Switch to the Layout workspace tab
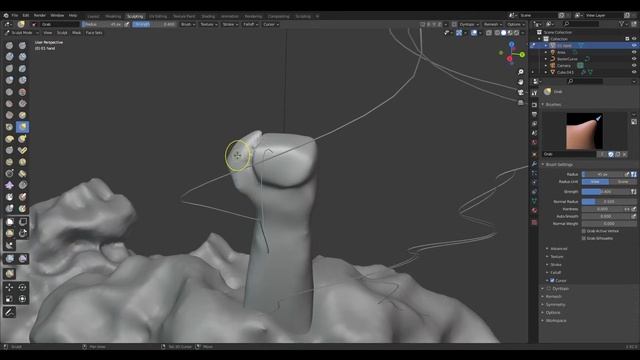 [93, 16]
